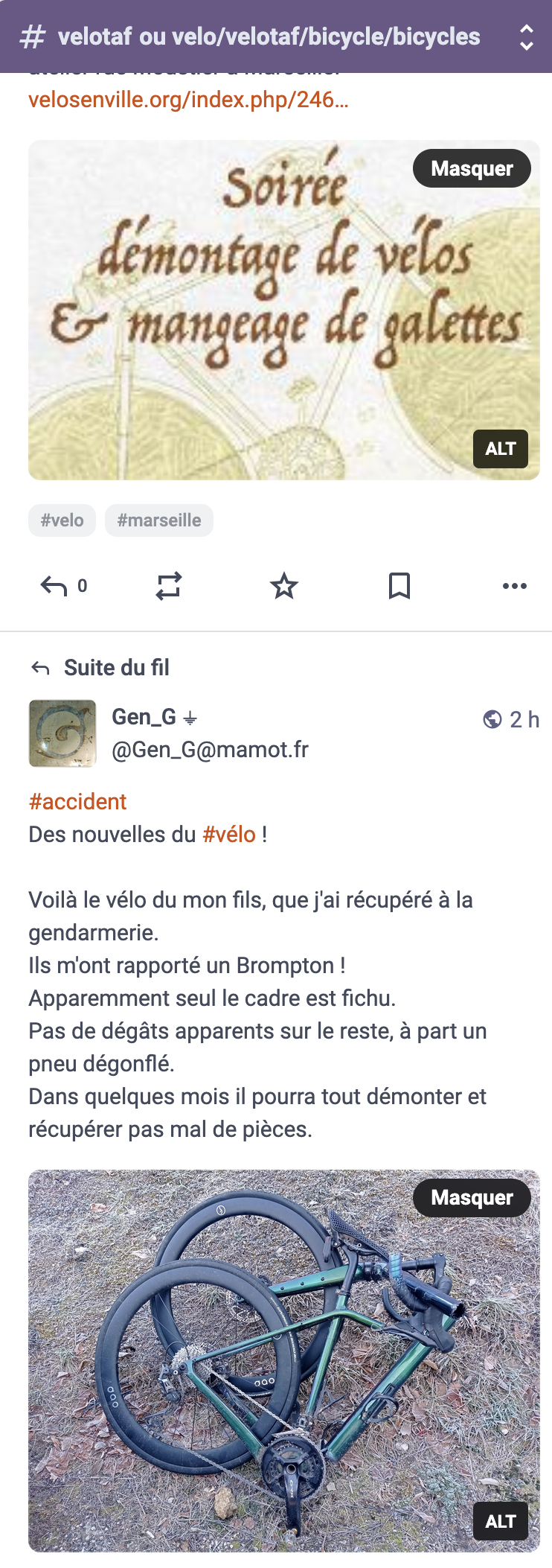Viewport: 552px width, 1568px height.
Task: Open the three-dots more menu
Action: point(514,587)
